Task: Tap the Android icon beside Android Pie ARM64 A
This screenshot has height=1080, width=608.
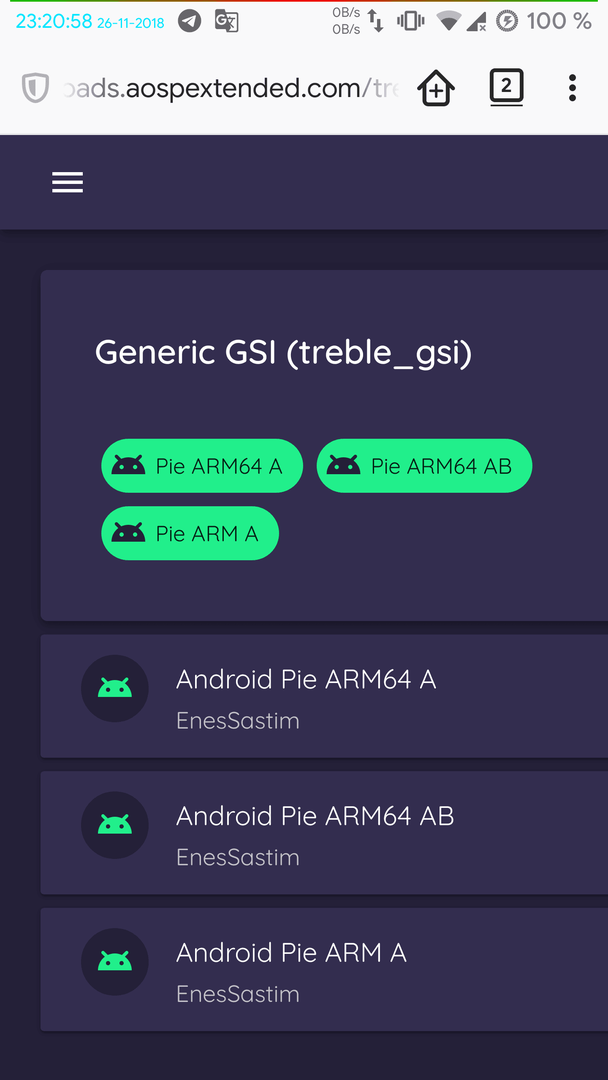Action: (115, 688)
